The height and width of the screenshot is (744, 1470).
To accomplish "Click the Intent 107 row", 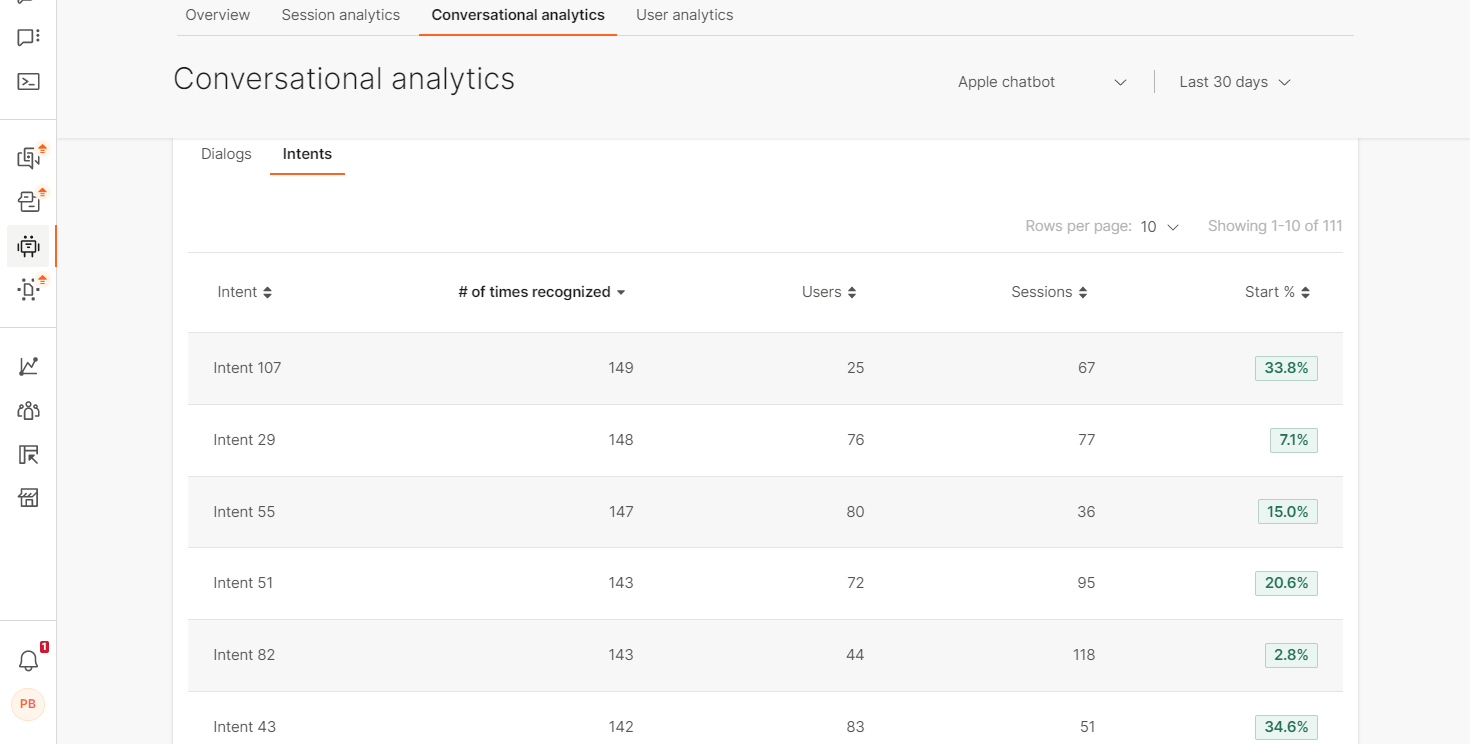I will pyautogui.click(x=247, y=368).
